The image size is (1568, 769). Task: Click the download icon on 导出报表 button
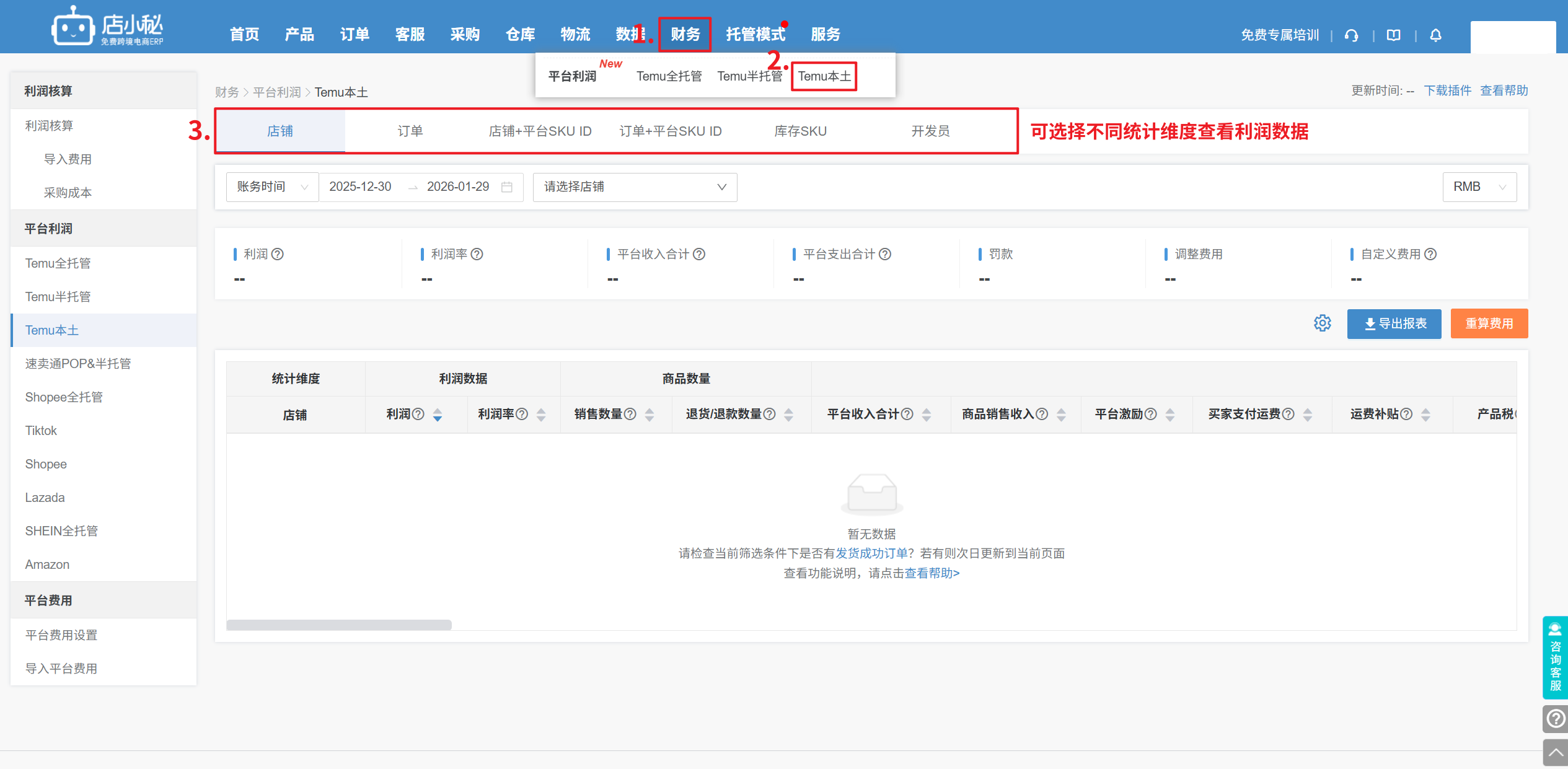tap(1369, 323)
